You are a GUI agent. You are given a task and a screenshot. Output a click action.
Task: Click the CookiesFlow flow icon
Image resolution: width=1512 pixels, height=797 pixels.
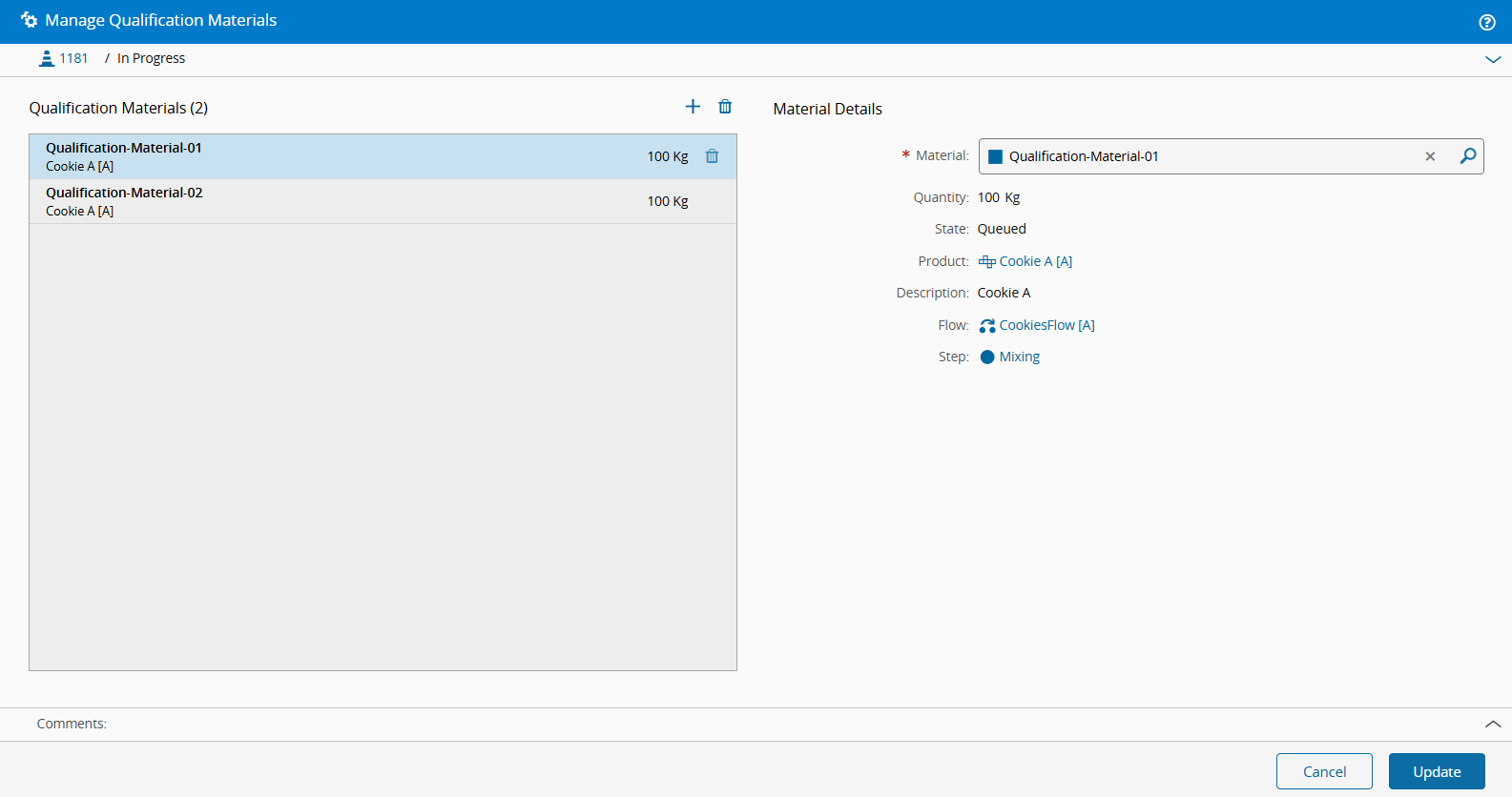point(986,326)
